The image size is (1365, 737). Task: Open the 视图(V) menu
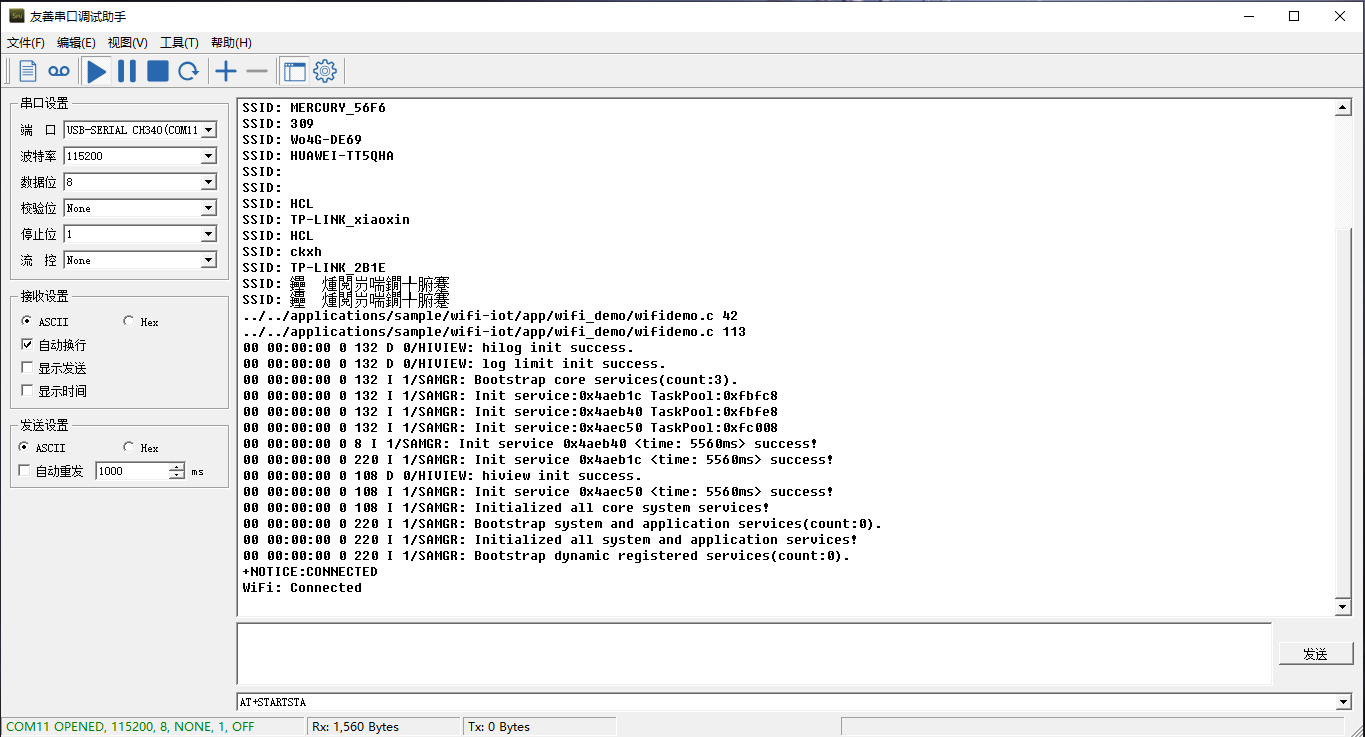(127, 43)
